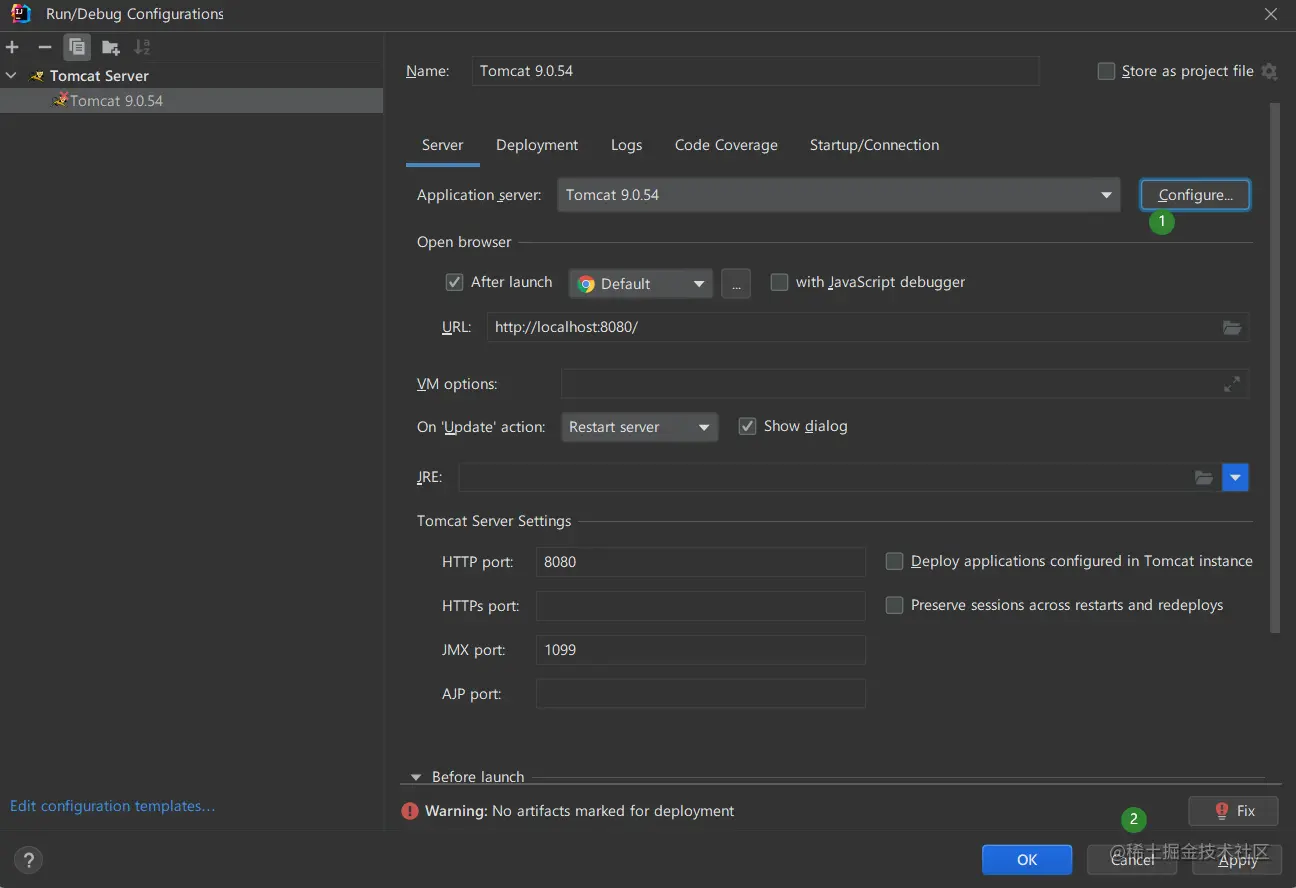Open Edit configuration templates link
The width and height of the screenshot is (1296, 888).
click(x=112, y=806)
